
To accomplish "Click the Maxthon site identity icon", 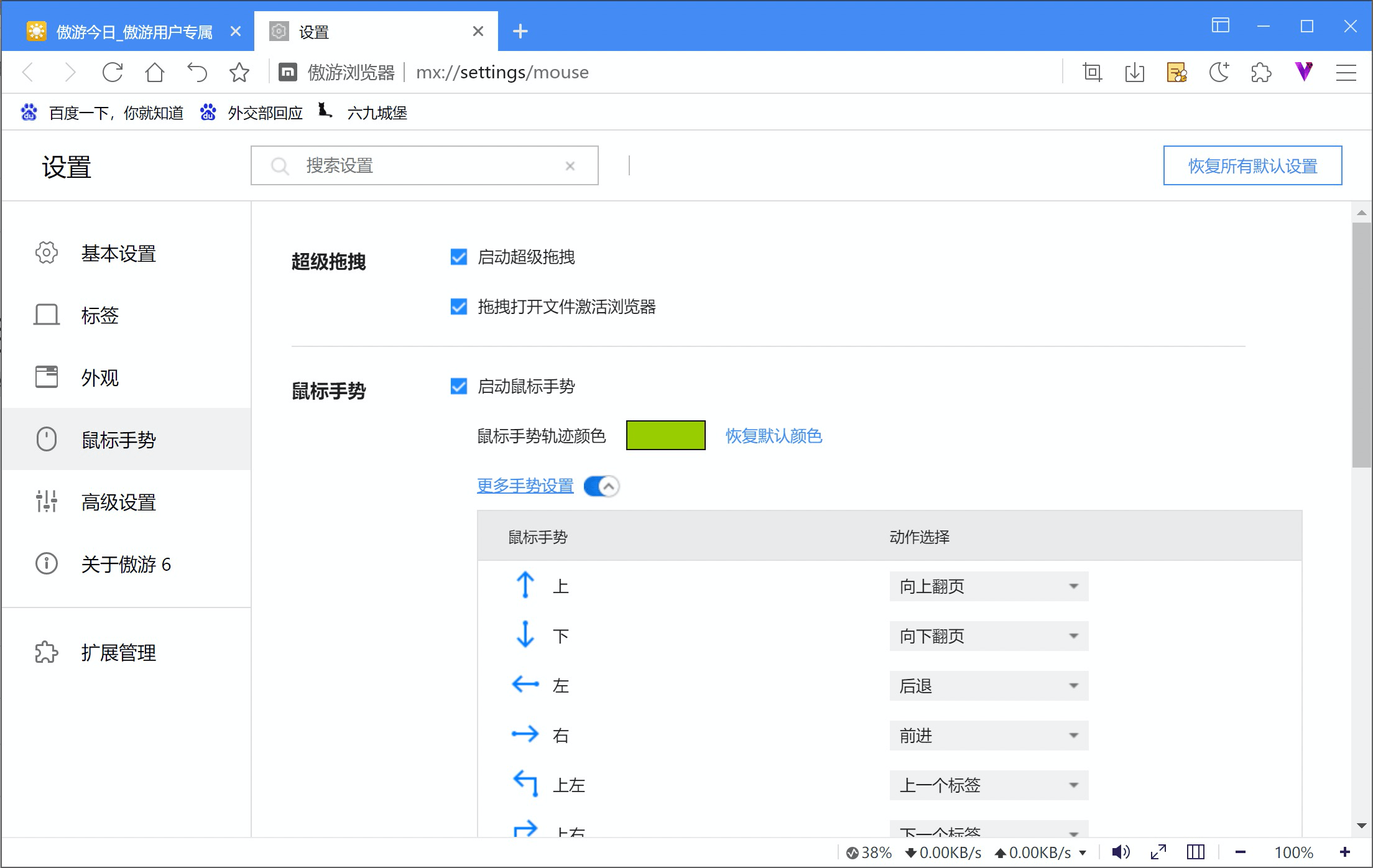I will pos(288,73).
